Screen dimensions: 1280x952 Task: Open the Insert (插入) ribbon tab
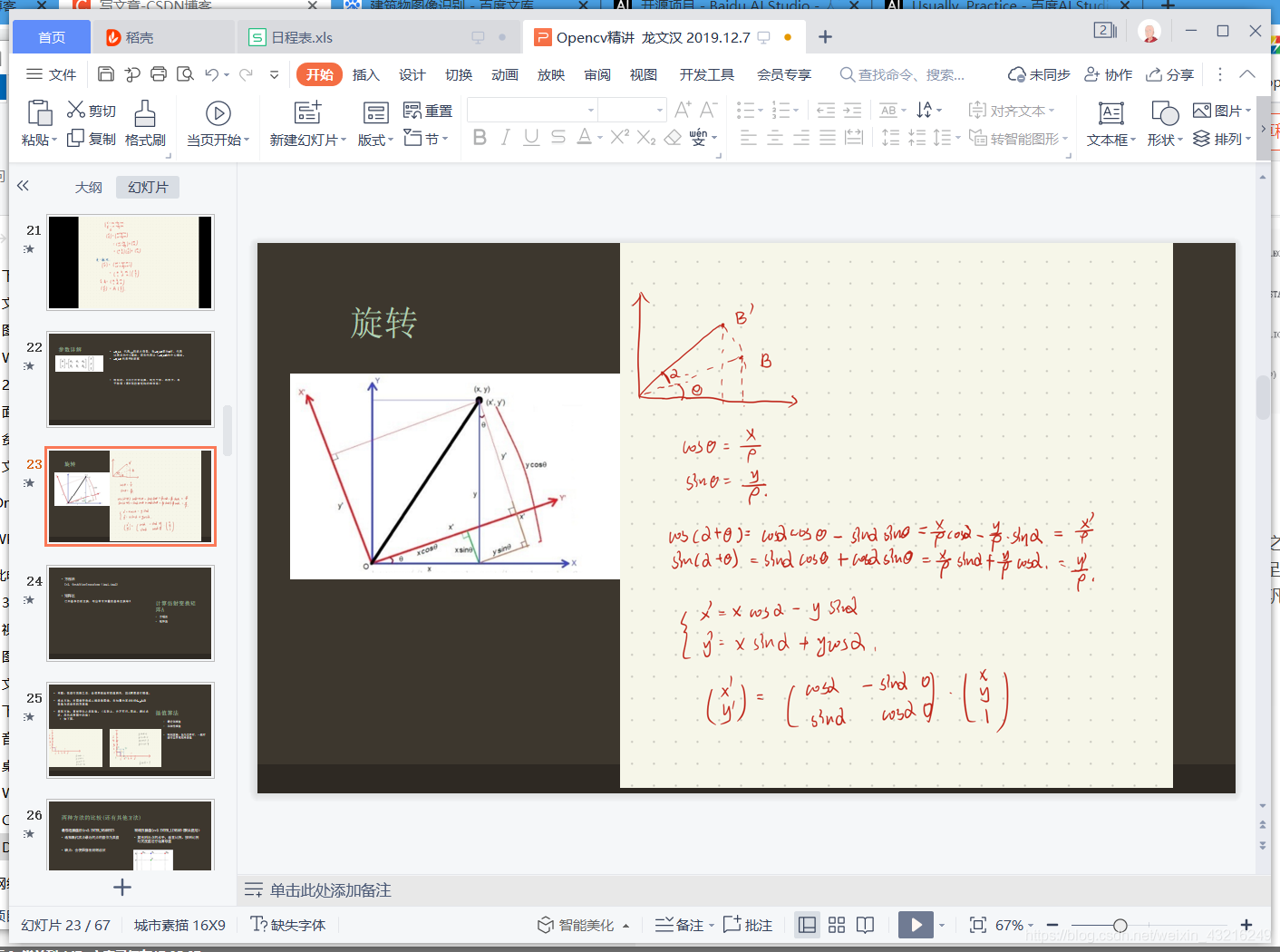(x=365, y=74)
